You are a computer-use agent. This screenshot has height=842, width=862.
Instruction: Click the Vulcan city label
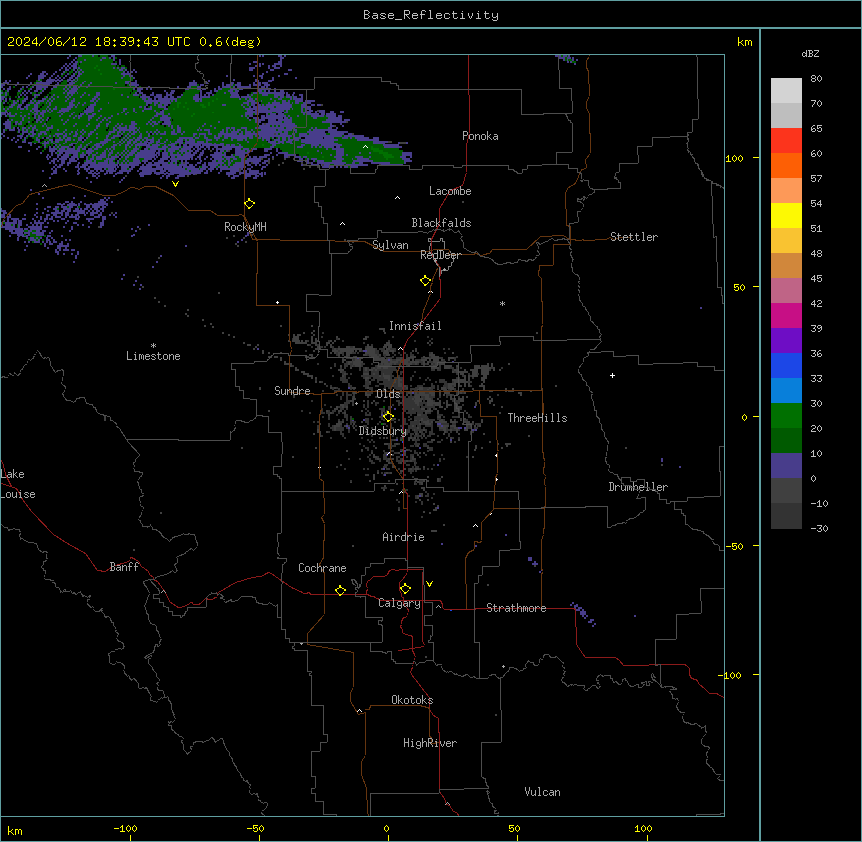[542, 792]
